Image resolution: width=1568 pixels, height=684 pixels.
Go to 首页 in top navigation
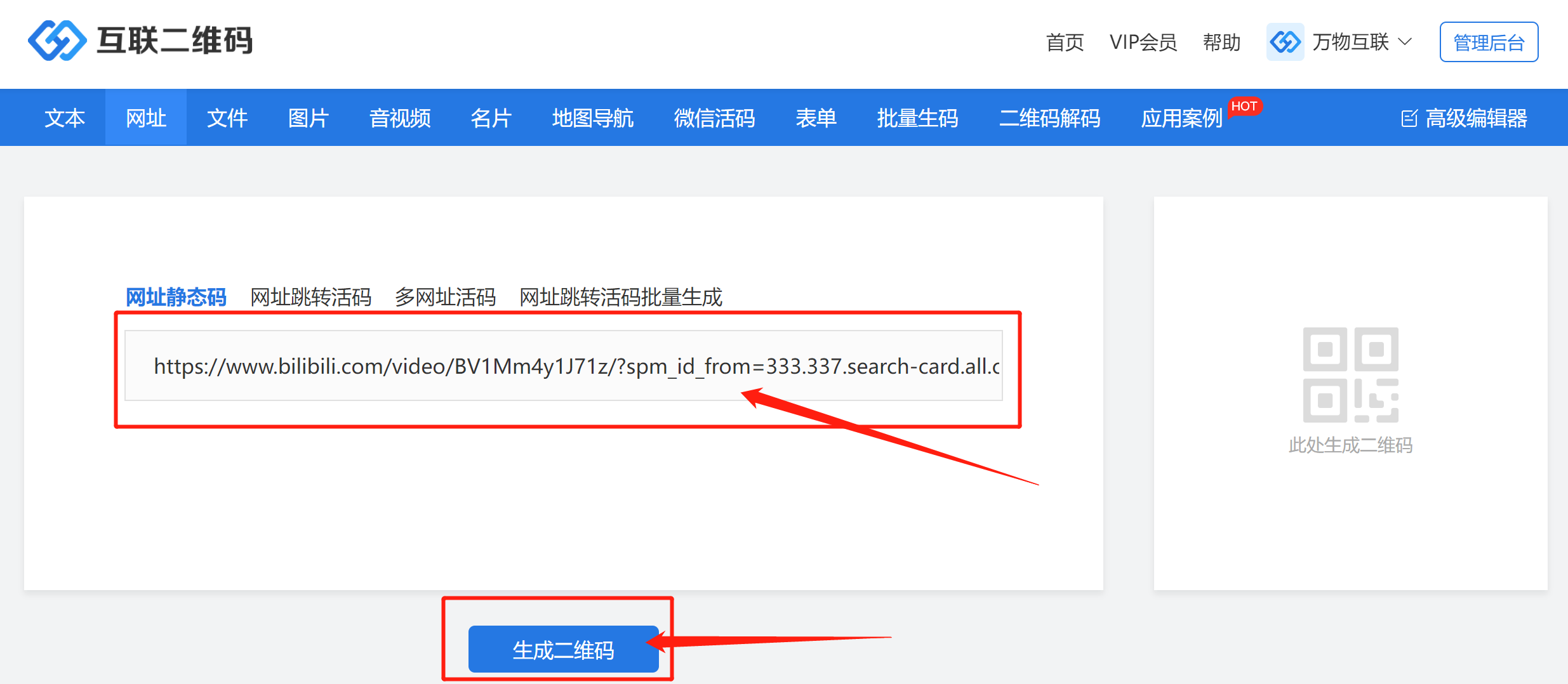[1065, 43]
